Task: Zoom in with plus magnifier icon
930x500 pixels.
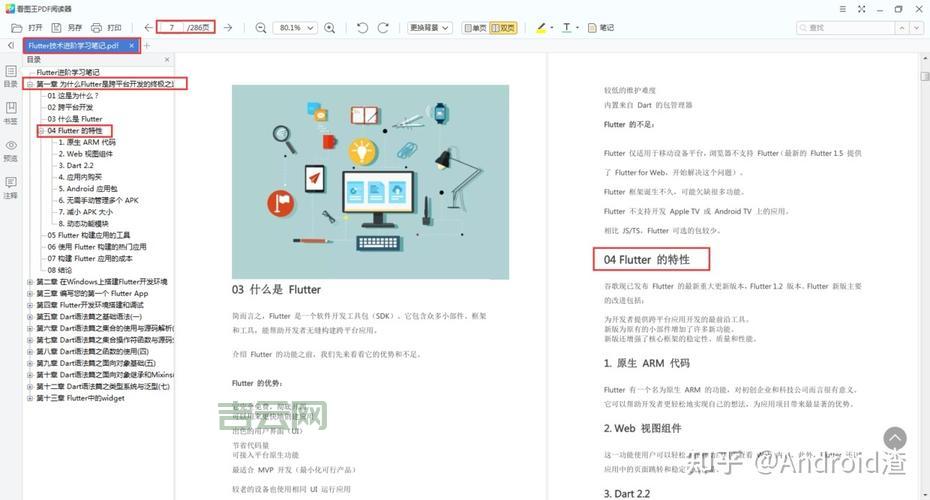Action: click(330, 28)
